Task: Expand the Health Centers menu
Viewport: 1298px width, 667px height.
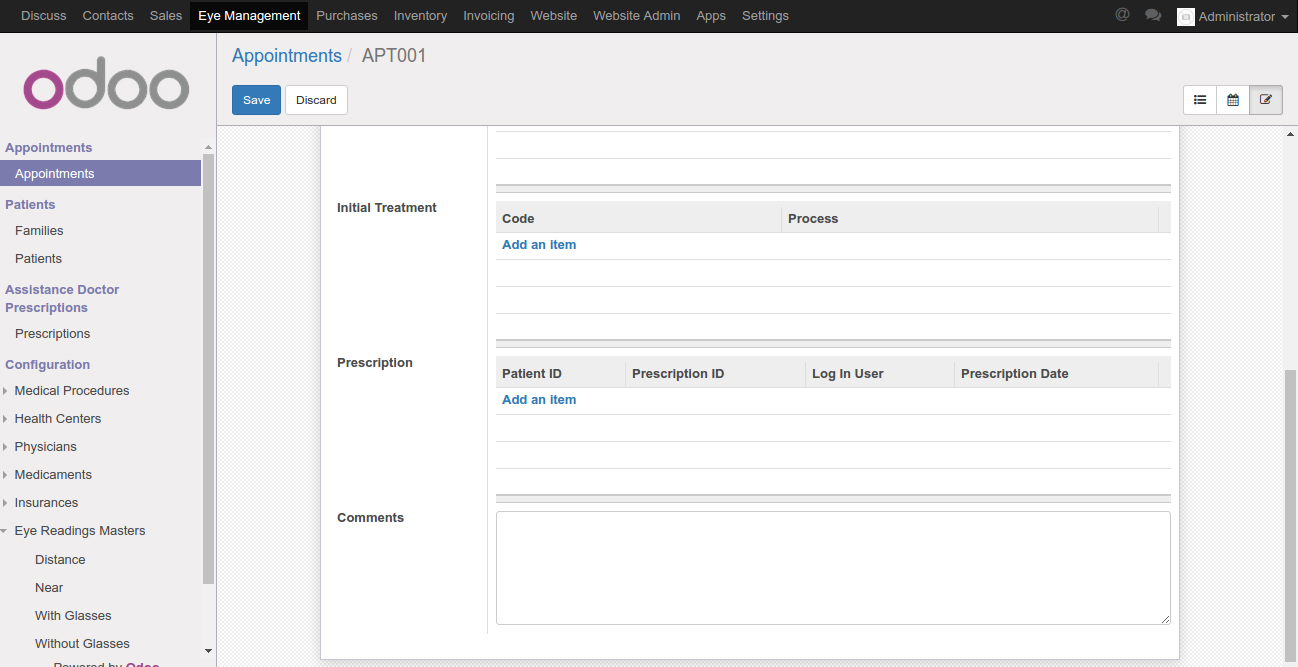Action: [58, 419]
